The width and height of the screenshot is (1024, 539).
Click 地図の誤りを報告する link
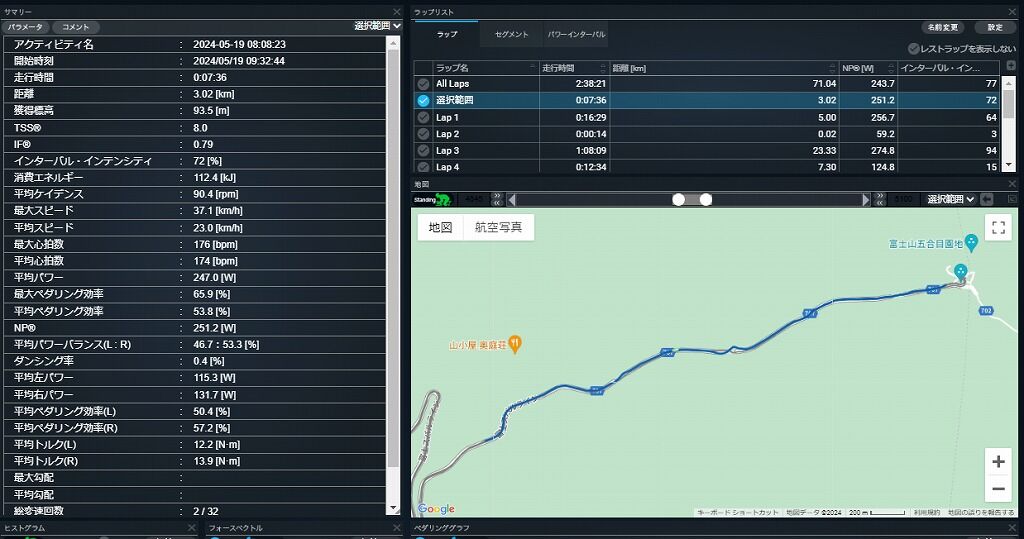point(980,513)
